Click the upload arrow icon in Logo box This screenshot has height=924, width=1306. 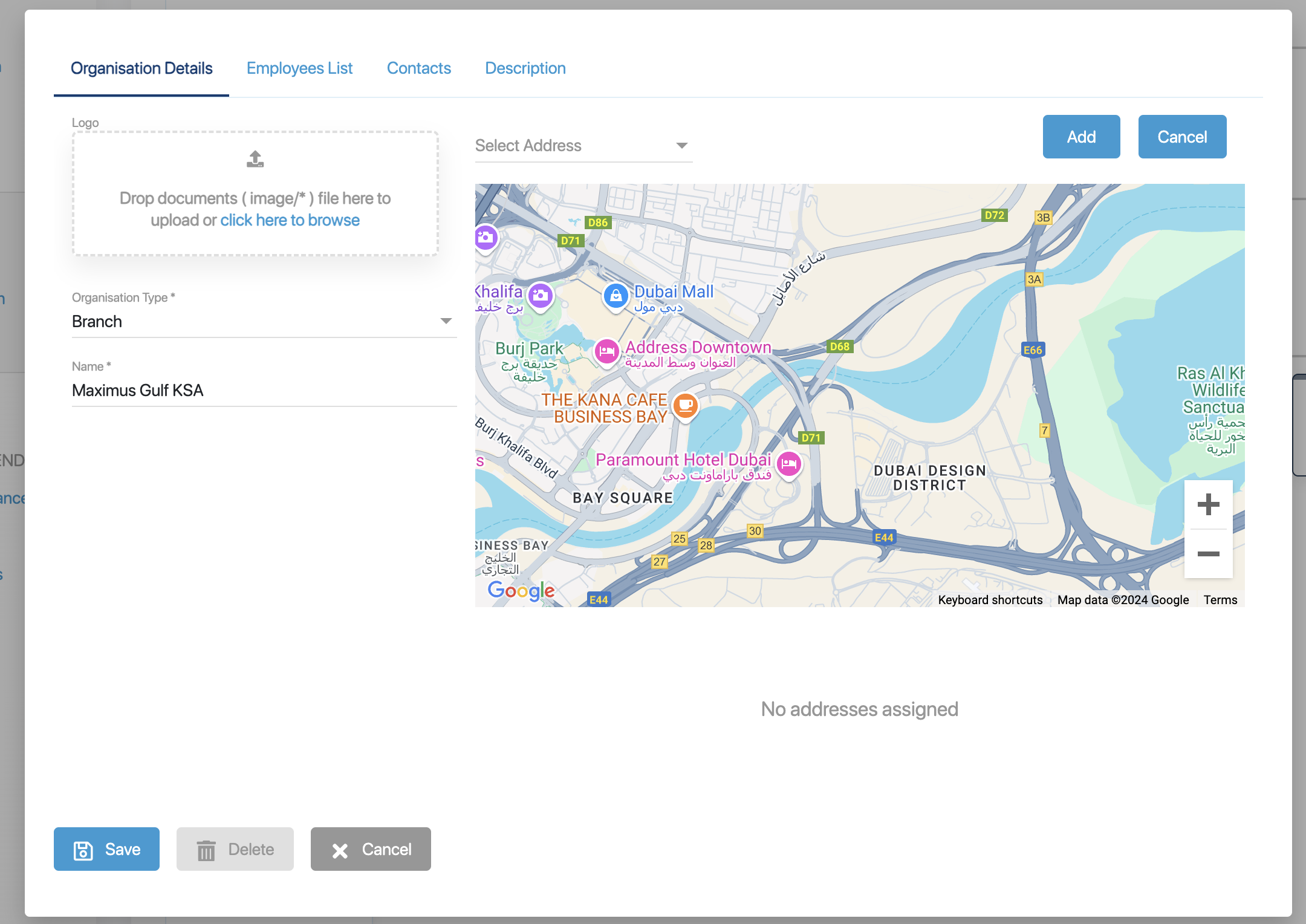(x=255, y=159)
